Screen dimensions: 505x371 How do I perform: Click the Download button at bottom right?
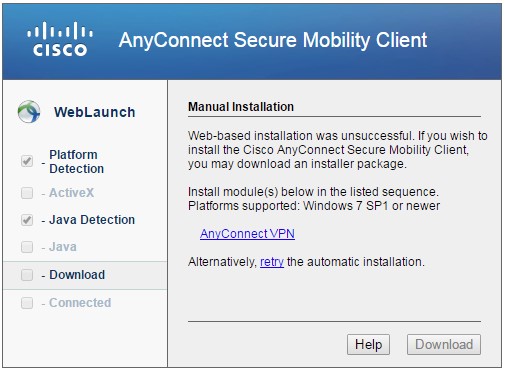(444, 344)
